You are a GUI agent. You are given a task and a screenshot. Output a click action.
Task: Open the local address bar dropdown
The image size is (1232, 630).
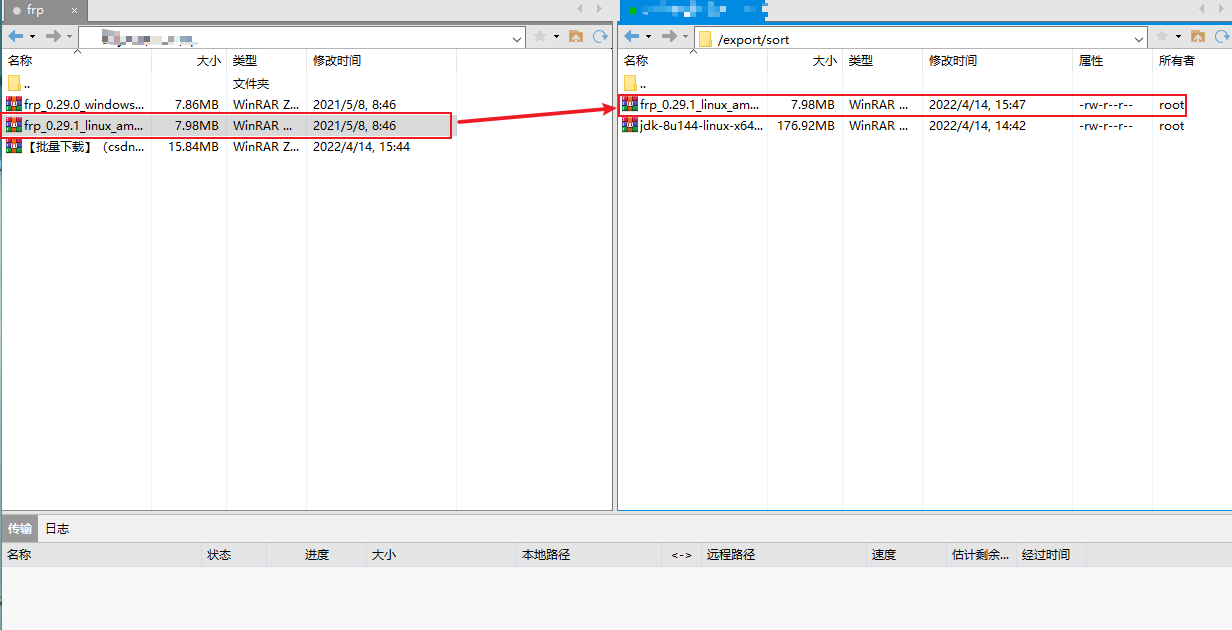pos(517,37)
